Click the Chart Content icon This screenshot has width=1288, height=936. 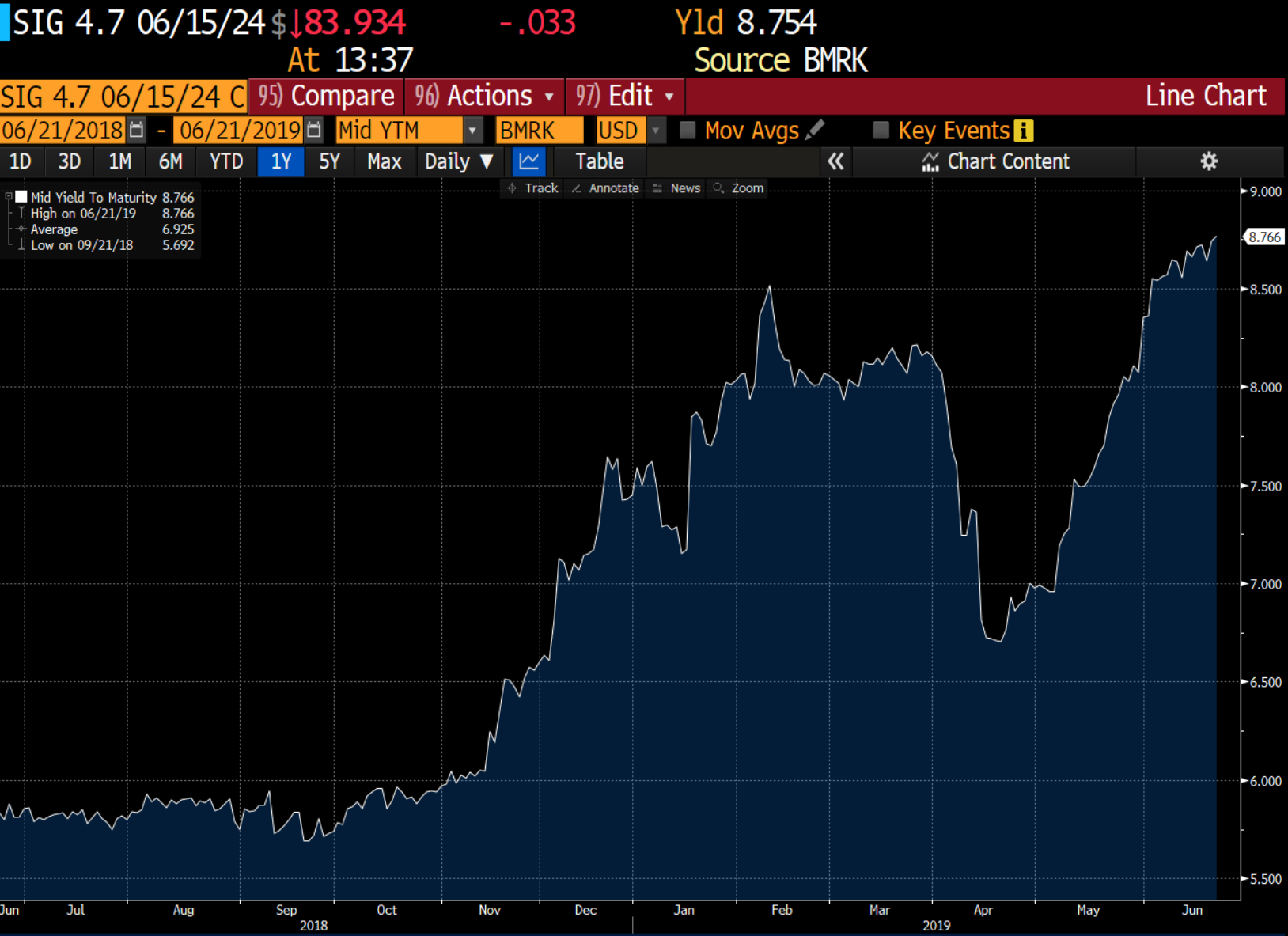click(x=930, y=161)
